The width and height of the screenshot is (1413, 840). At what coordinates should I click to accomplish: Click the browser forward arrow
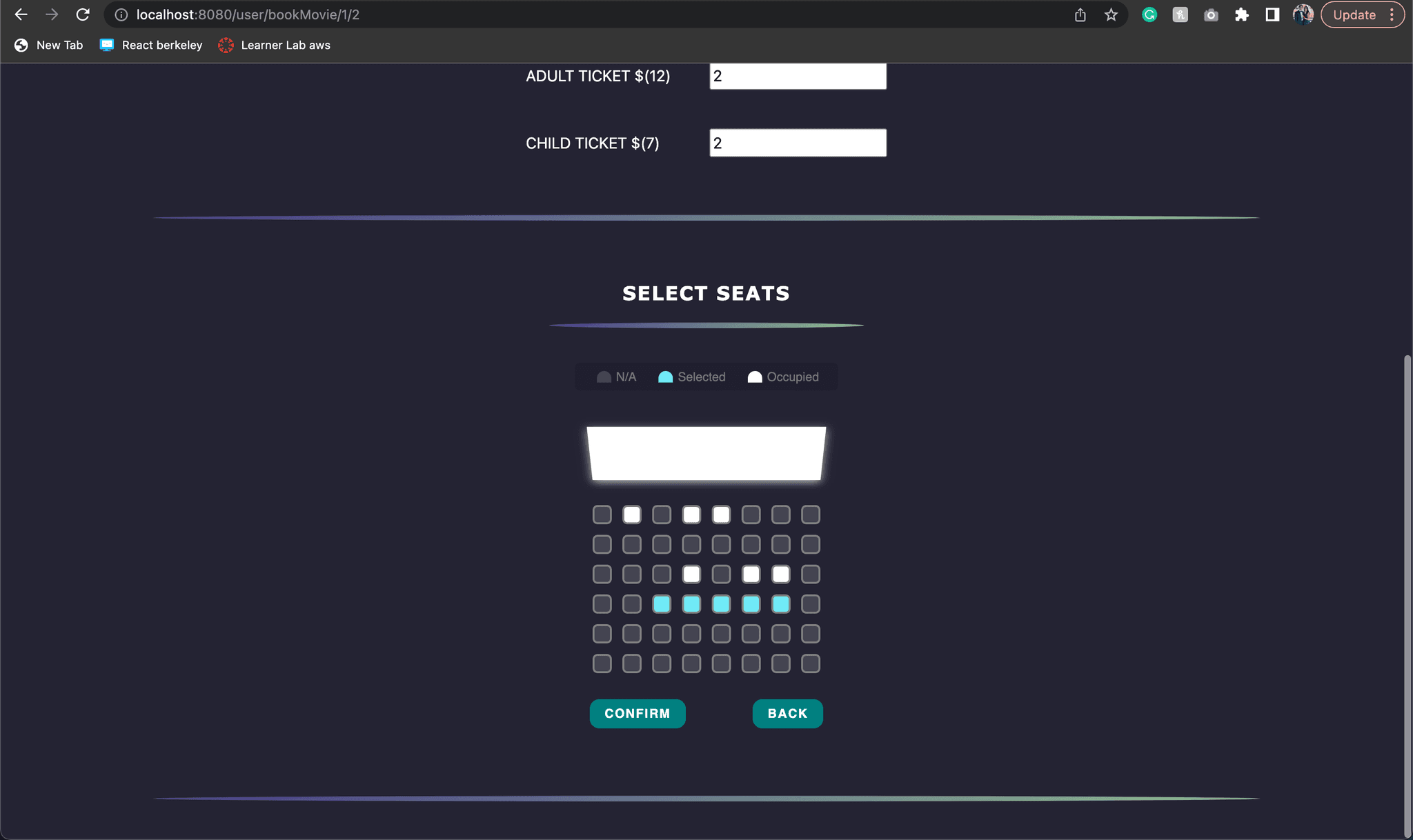pos(52,14)
